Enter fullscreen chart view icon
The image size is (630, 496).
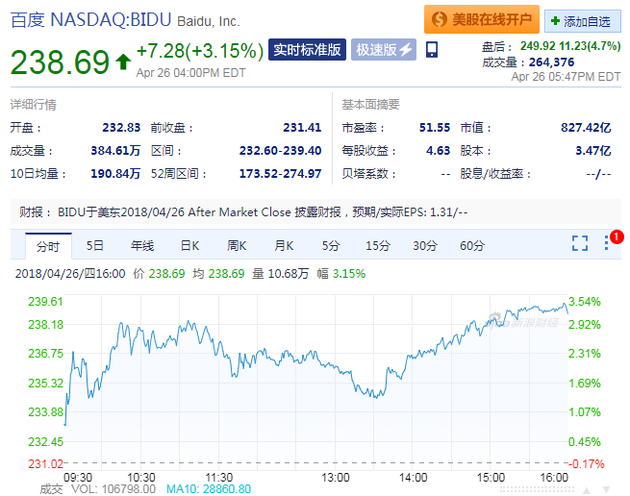[x=580, y=243]
